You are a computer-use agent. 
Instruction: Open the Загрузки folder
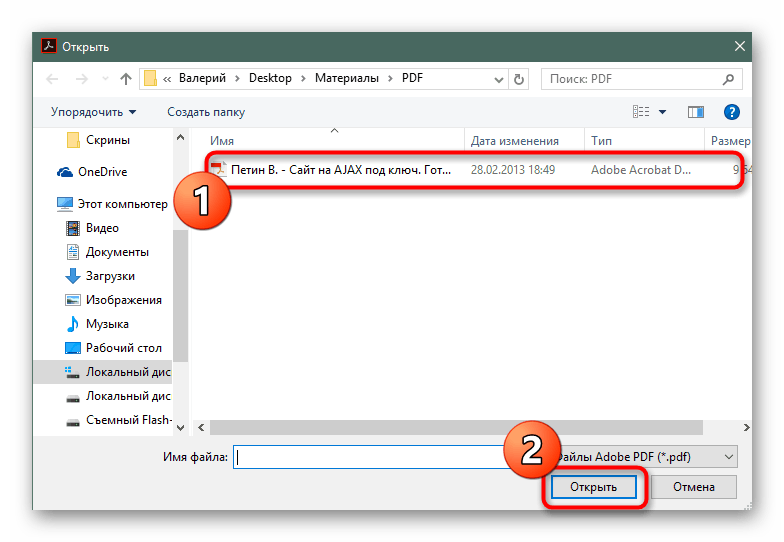(100, 276)
